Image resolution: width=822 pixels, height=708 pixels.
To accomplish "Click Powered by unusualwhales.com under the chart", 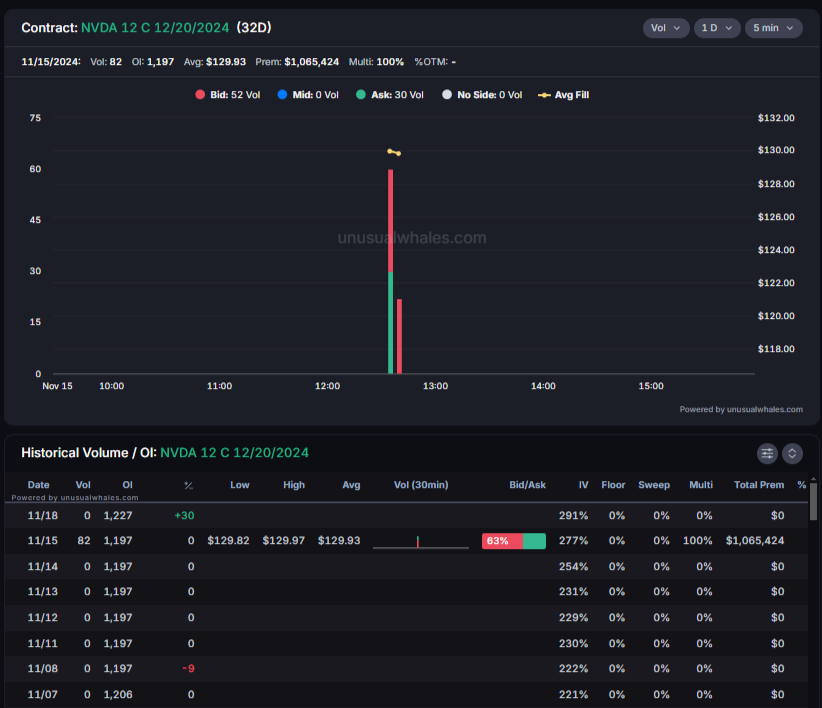I will 741,409.
